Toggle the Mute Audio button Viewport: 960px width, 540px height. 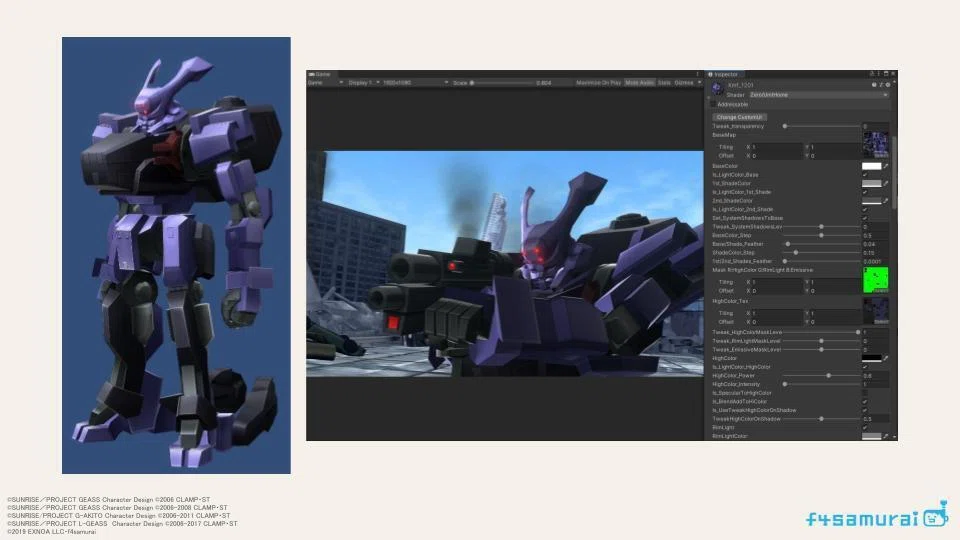click(x=639, y=83)
